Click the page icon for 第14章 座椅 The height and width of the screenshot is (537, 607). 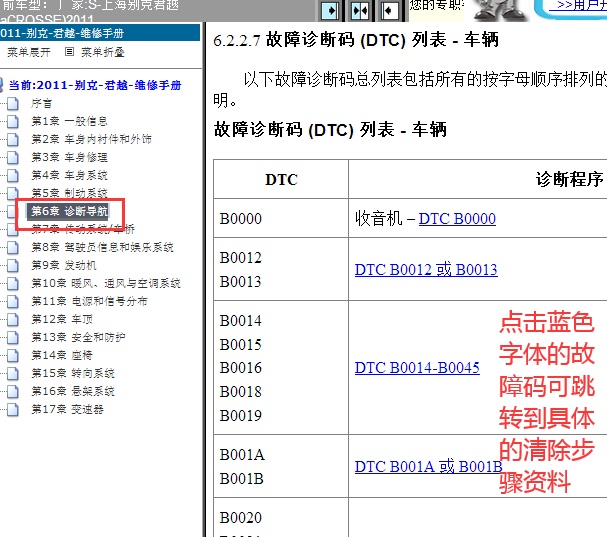[13, 355]
